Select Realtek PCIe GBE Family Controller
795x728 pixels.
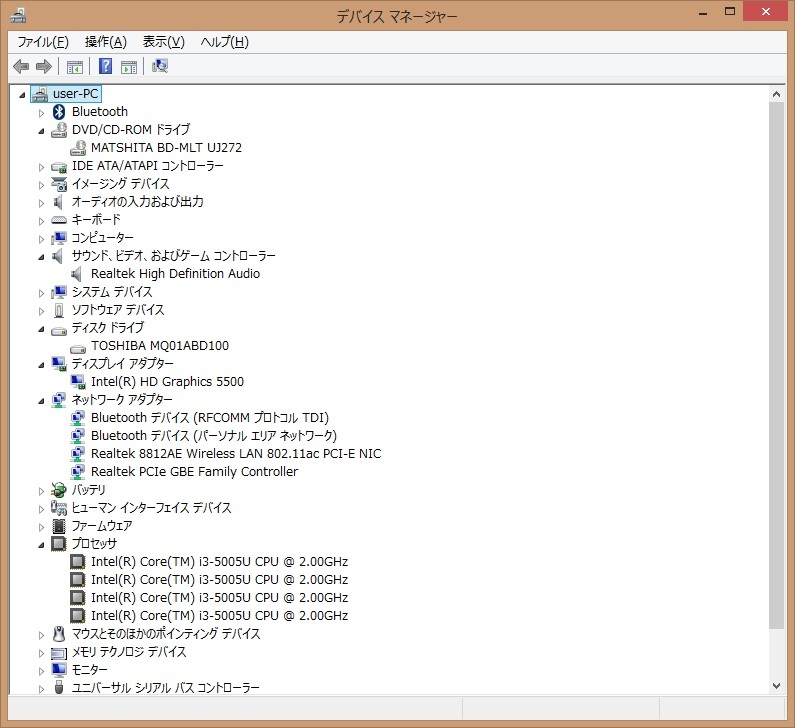pos(194,472)
